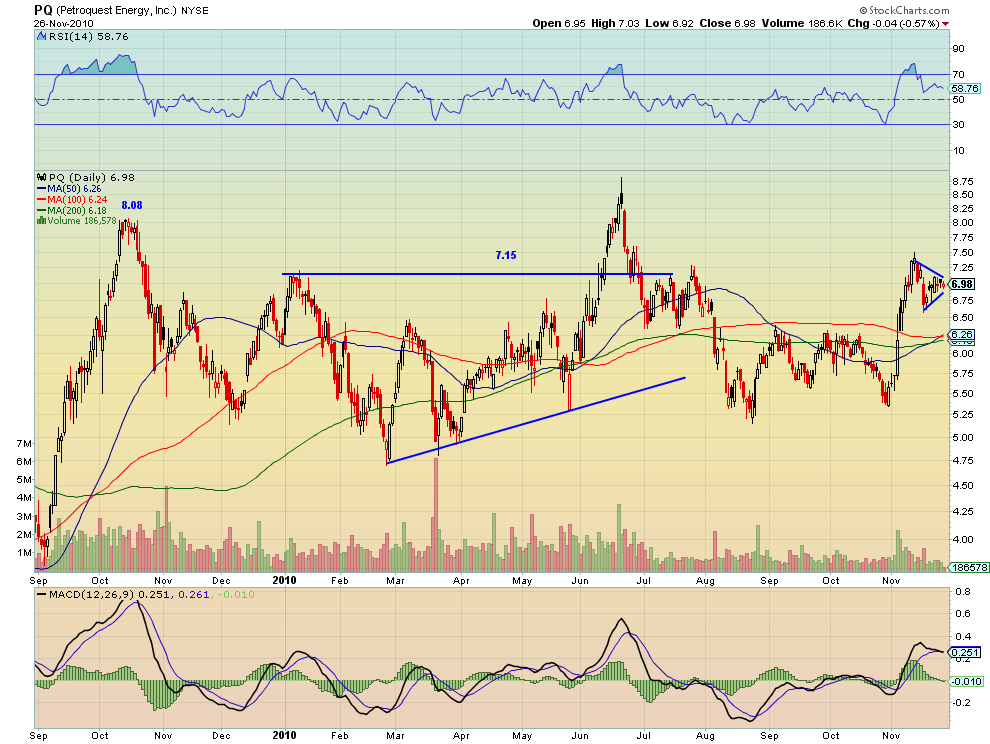
Task: Click the PQ ticker symbol in the title
Action: tap(43, 10)
